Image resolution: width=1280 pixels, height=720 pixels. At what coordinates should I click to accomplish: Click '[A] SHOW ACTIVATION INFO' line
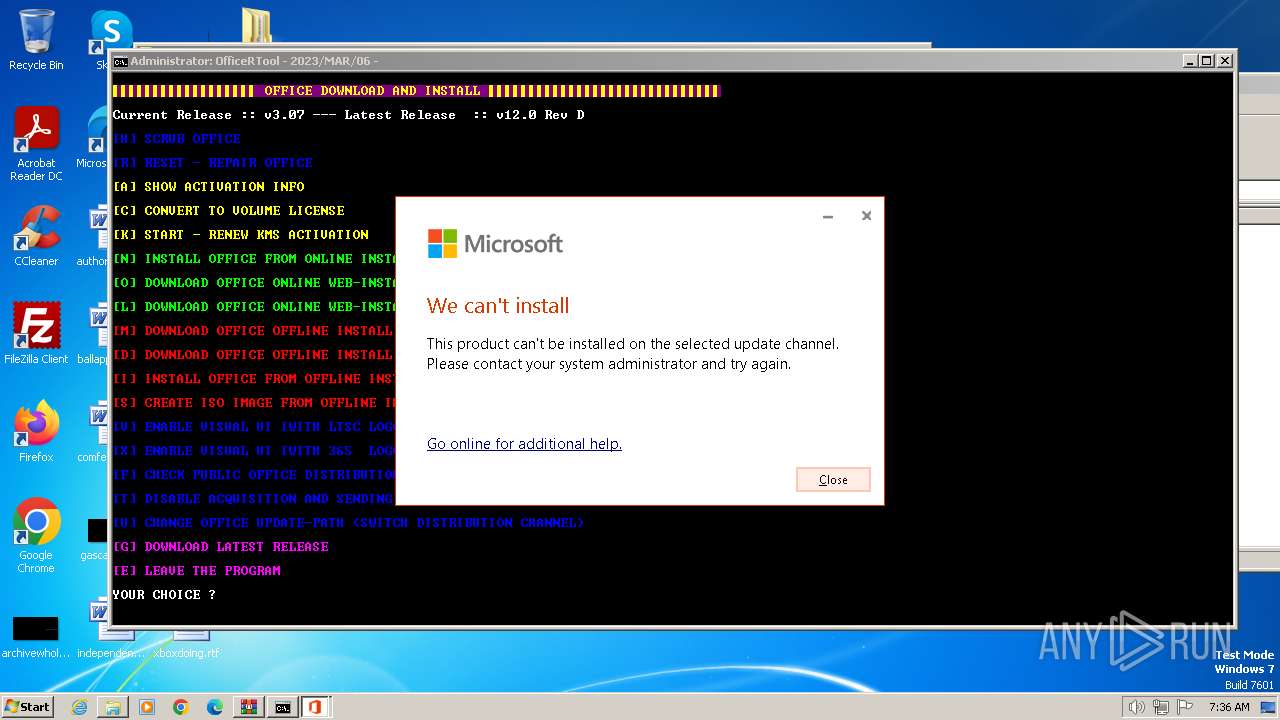click(x=209, y=187)
